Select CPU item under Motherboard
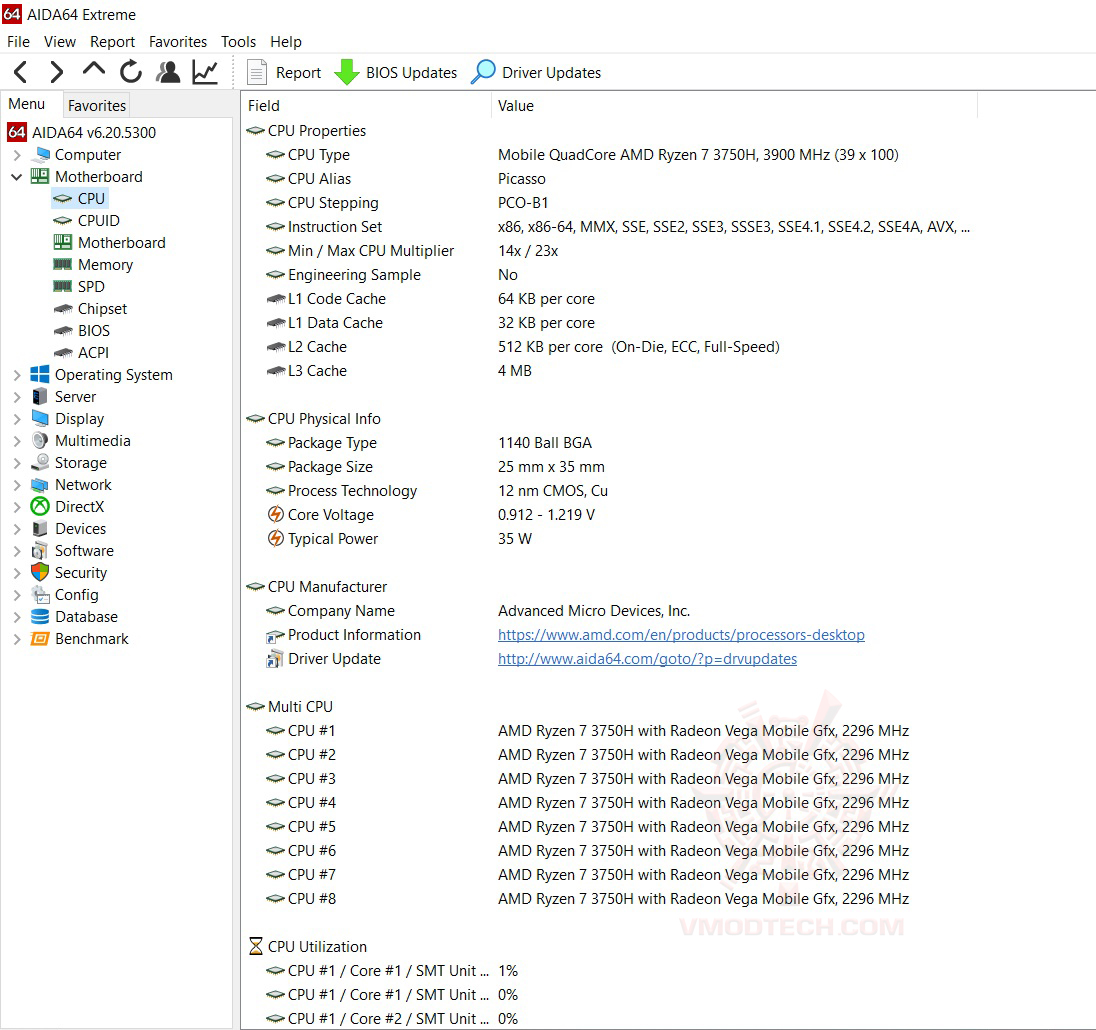 pos(78,198)
